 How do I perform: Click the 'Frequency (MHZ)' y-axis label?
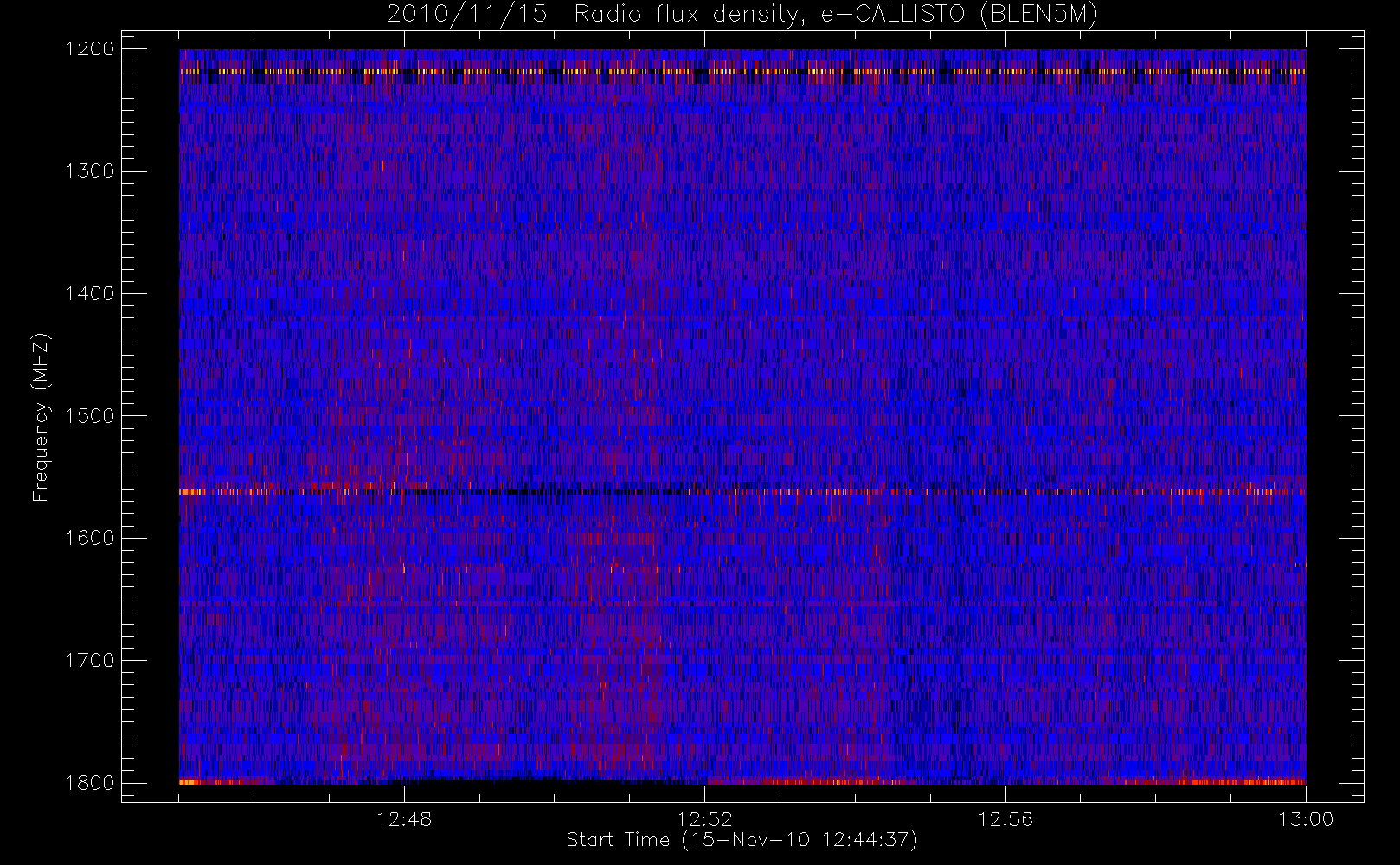pyautogui.click(x=41, y=418)
